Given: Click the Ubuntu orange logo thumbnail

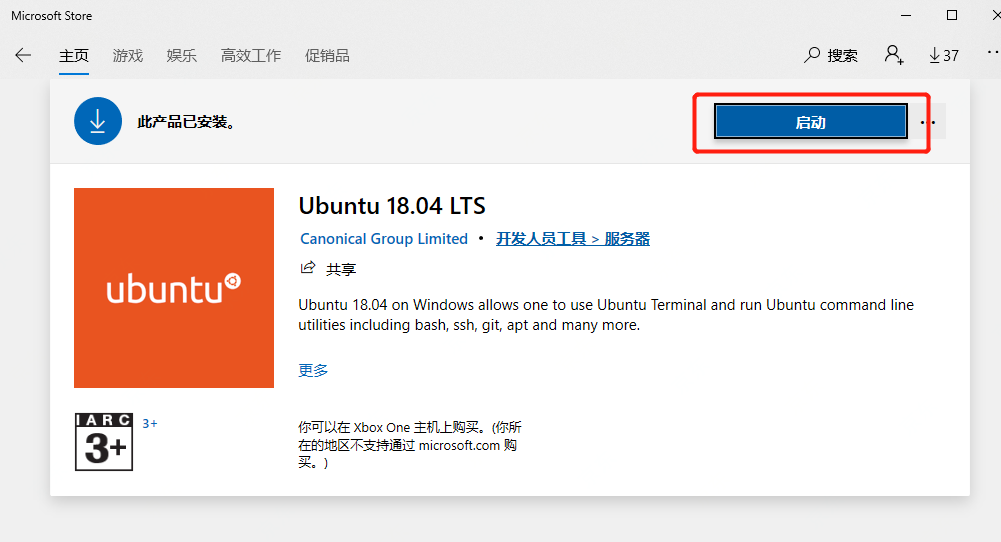Looking at the screenshot, I should click(174, 288).
